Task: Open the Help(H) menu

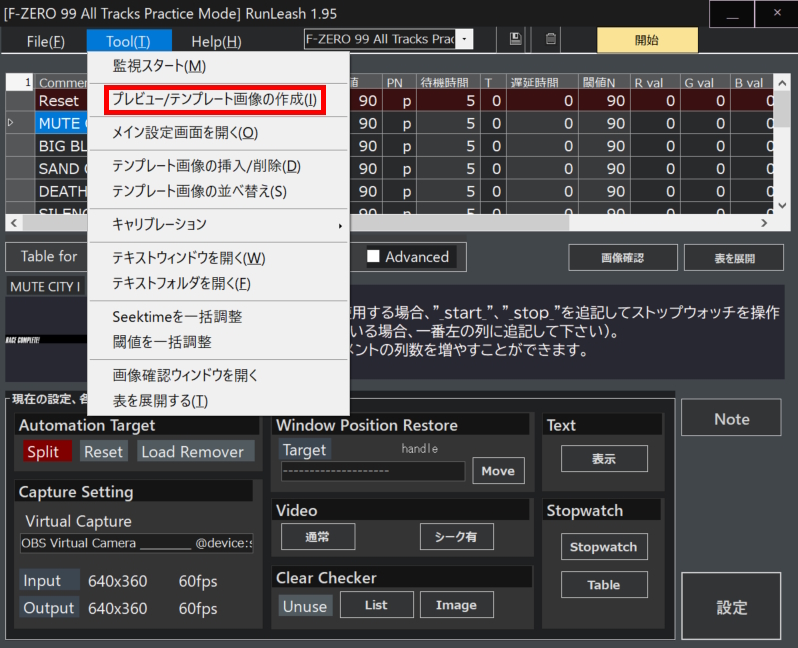Action: pyautogui.click(x=216, y=41)
